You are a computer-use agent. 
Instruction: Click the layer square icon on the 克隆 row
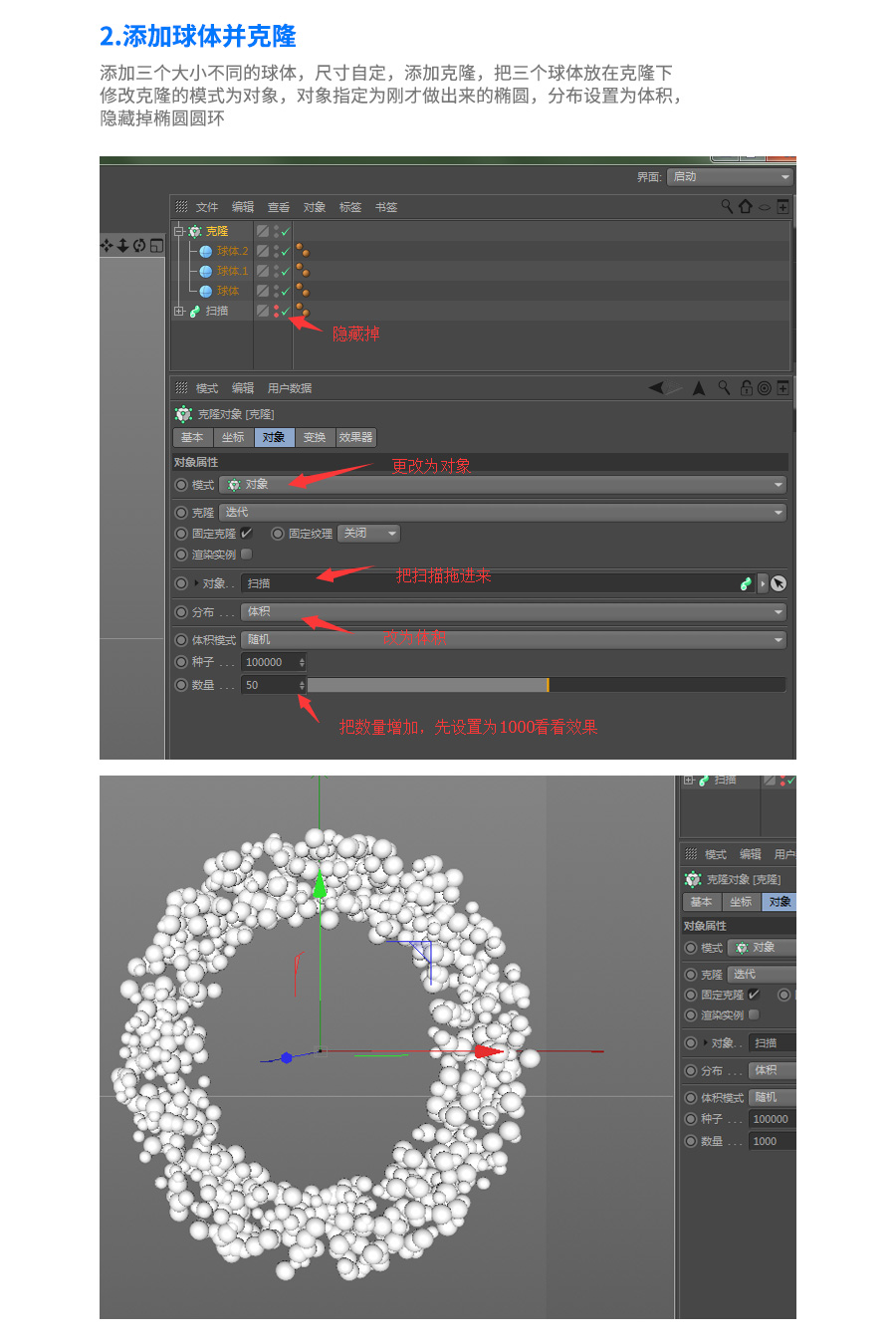pyautogui.click(x=263, y=231)
